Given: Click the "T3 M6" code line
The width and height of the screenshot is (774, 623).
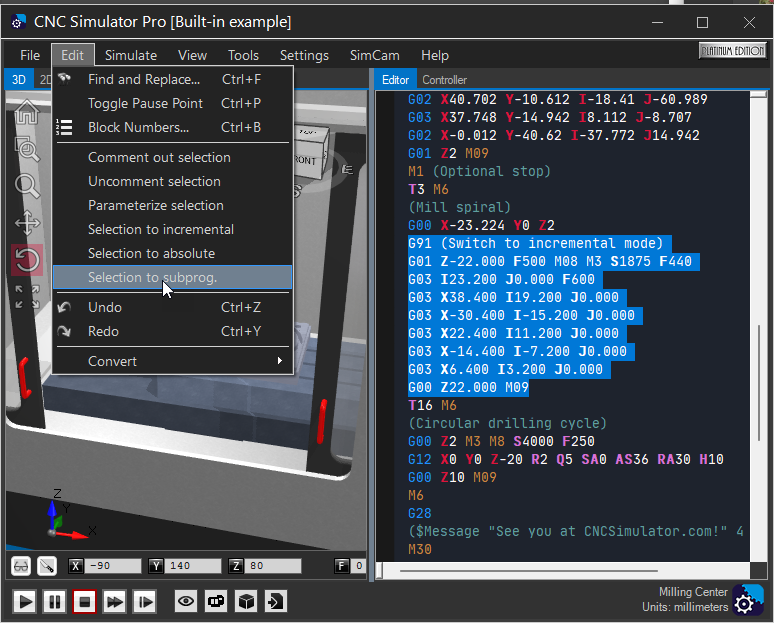Looking at the screenshot, I should tap(428, 189).
